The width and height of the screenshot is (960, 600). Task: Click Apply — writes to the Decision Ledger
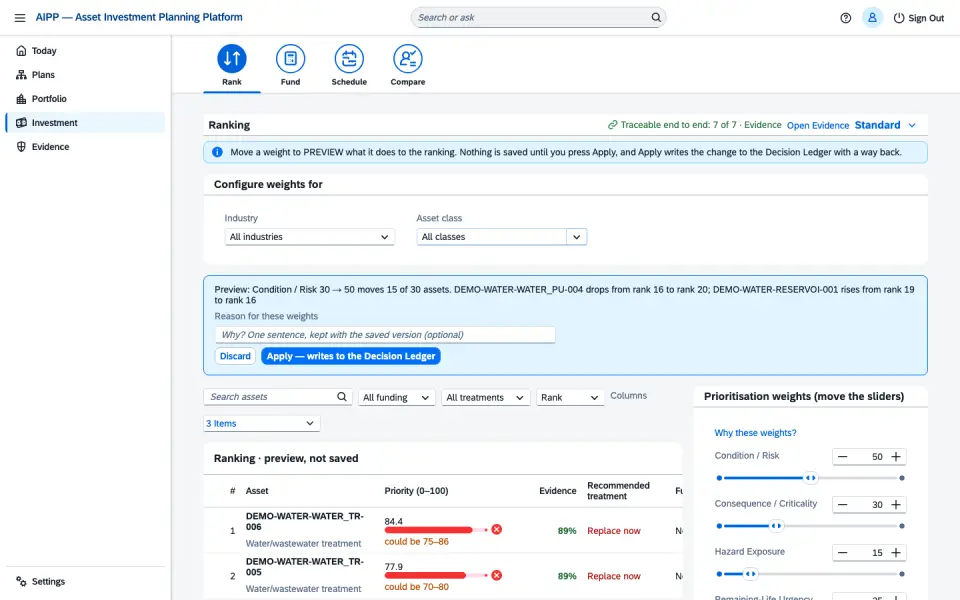(x=351, y=356)
